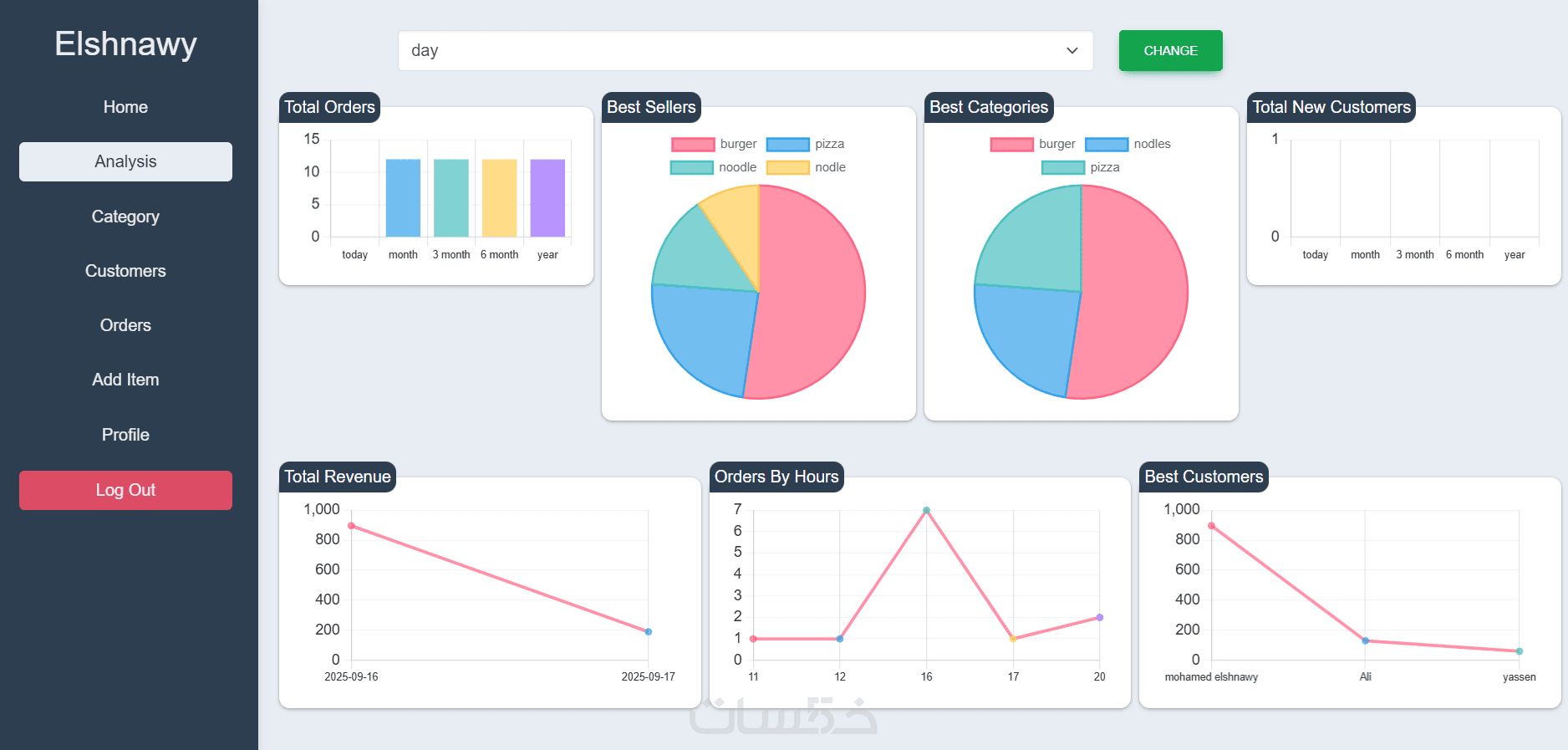Go to Home in sidebar
The image size is (1568, 750).
(x=125, y=107)
